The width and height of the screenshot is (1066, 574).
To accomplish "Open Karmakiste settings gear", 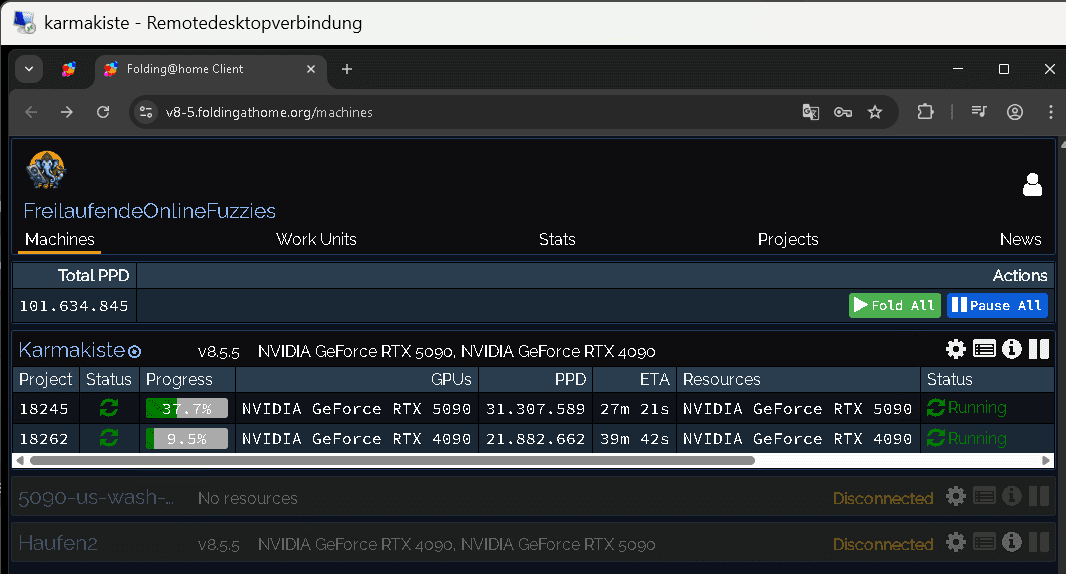I will pyautogui.click(x=956, y=349).
